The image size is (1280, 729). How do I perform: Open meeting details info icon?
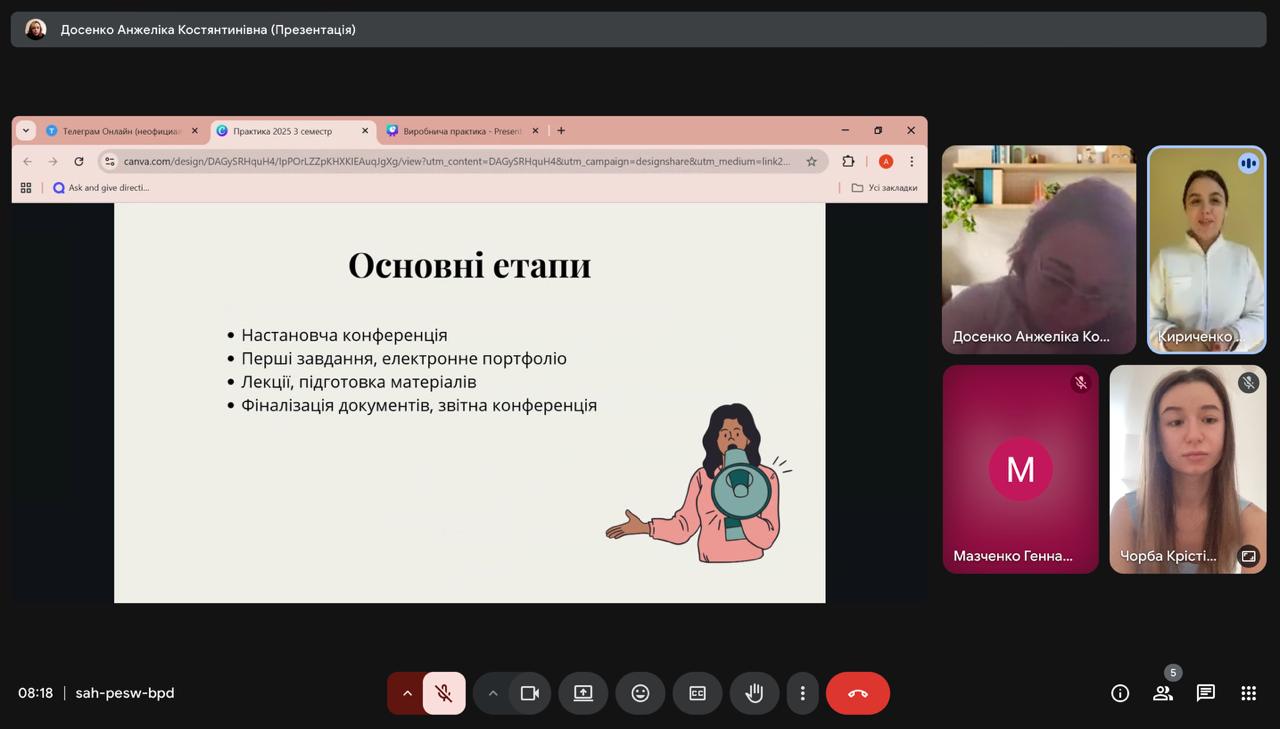[1120, 693]
